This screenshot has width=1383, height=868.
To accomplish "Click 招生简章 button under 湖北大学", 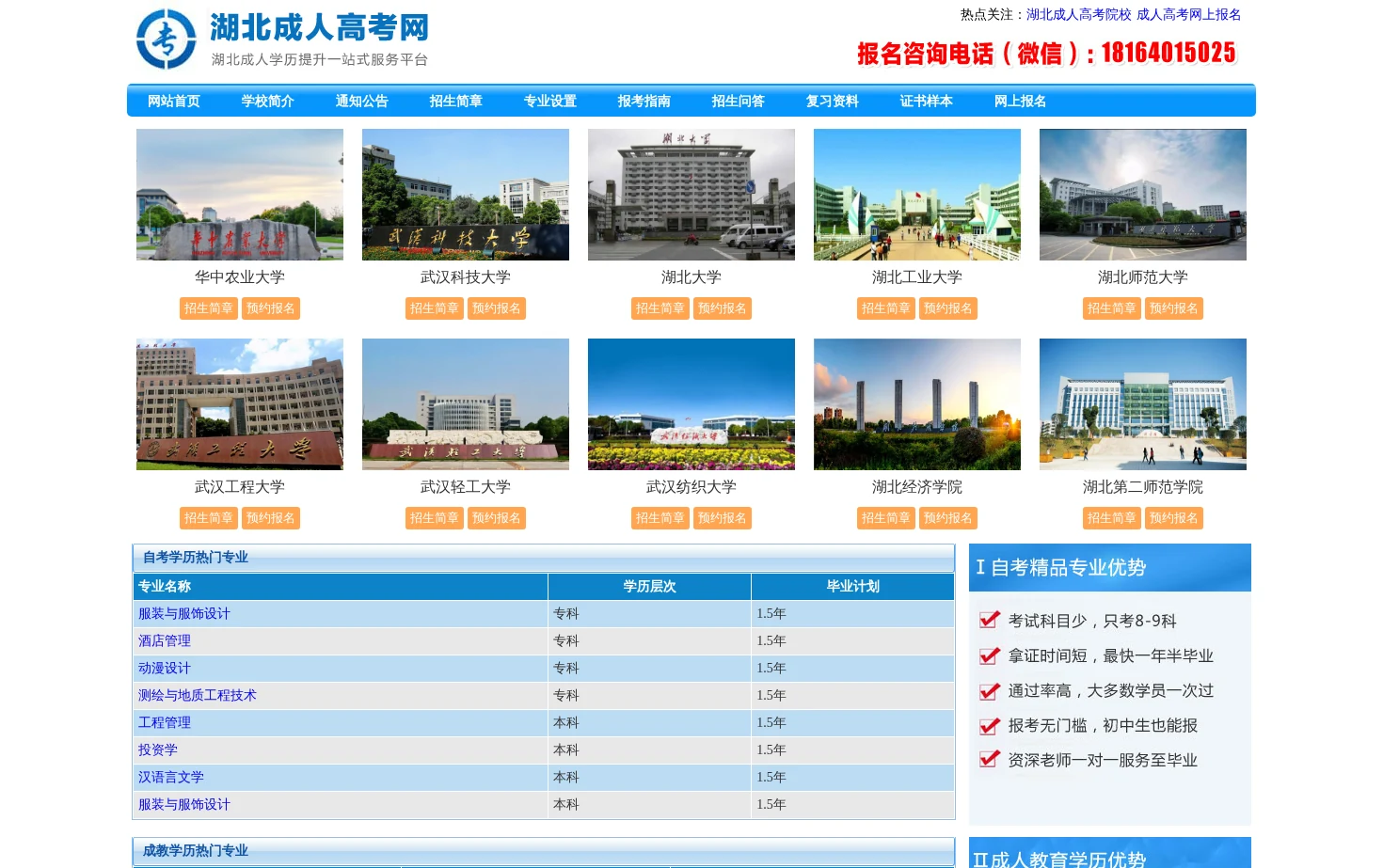I will pyautogui.click(x=660, y=308).
